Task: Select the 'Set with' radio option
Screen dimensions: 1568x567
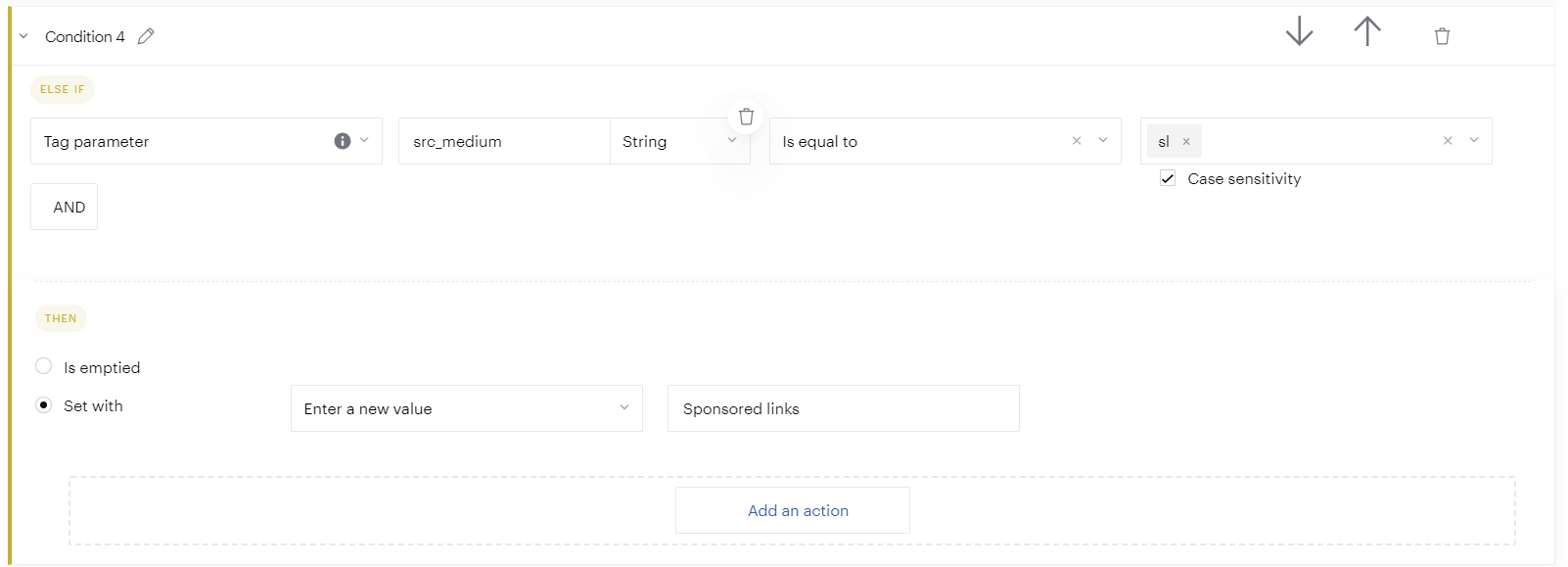Action: (x=44, y=404)
